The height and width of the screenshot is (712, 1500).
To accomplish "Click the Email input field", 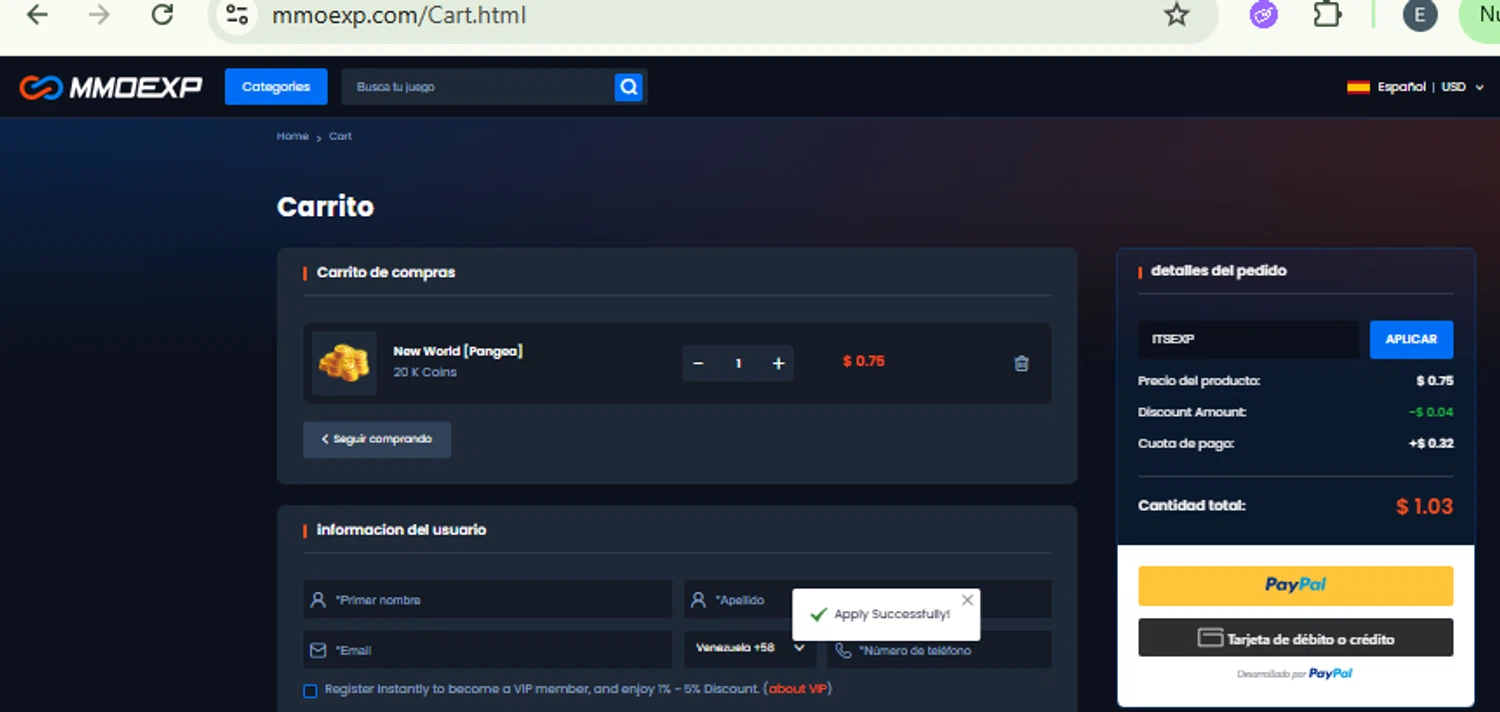I will click(x=488, y=650).
